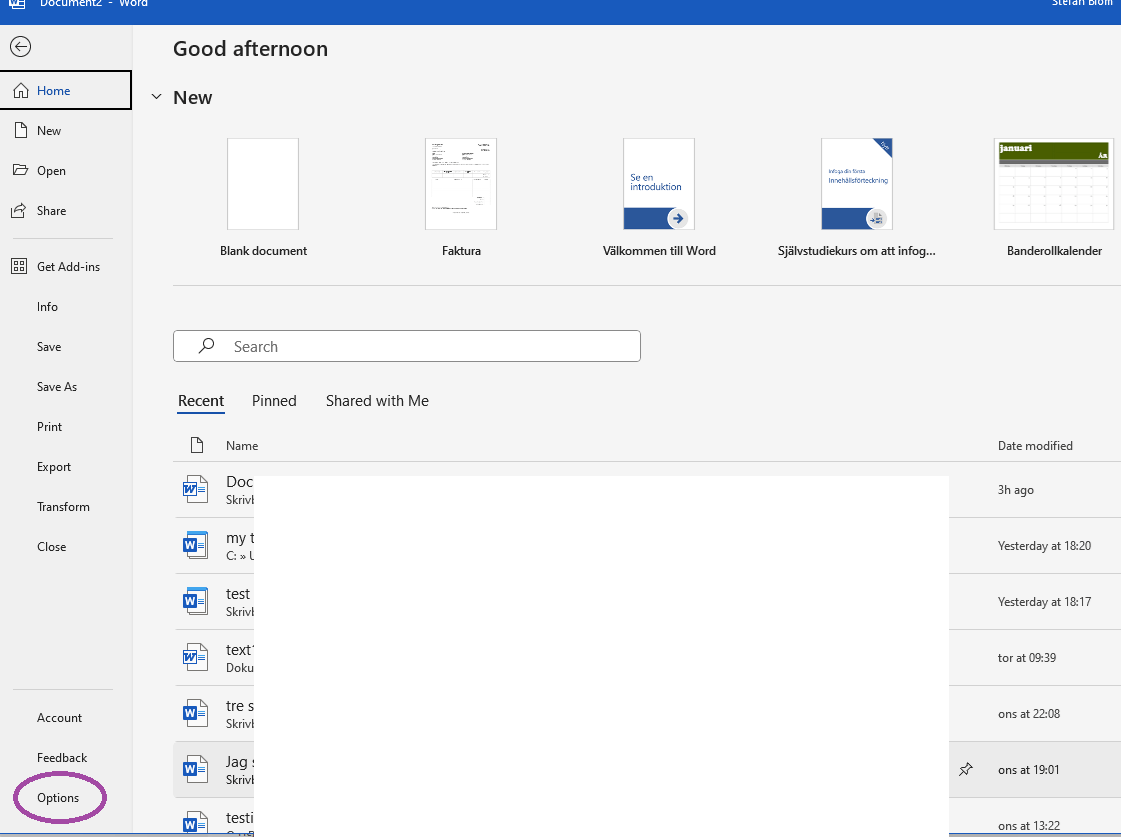Open Word Options
Screen dimensions: 1121x837
[x=58, y=798]
